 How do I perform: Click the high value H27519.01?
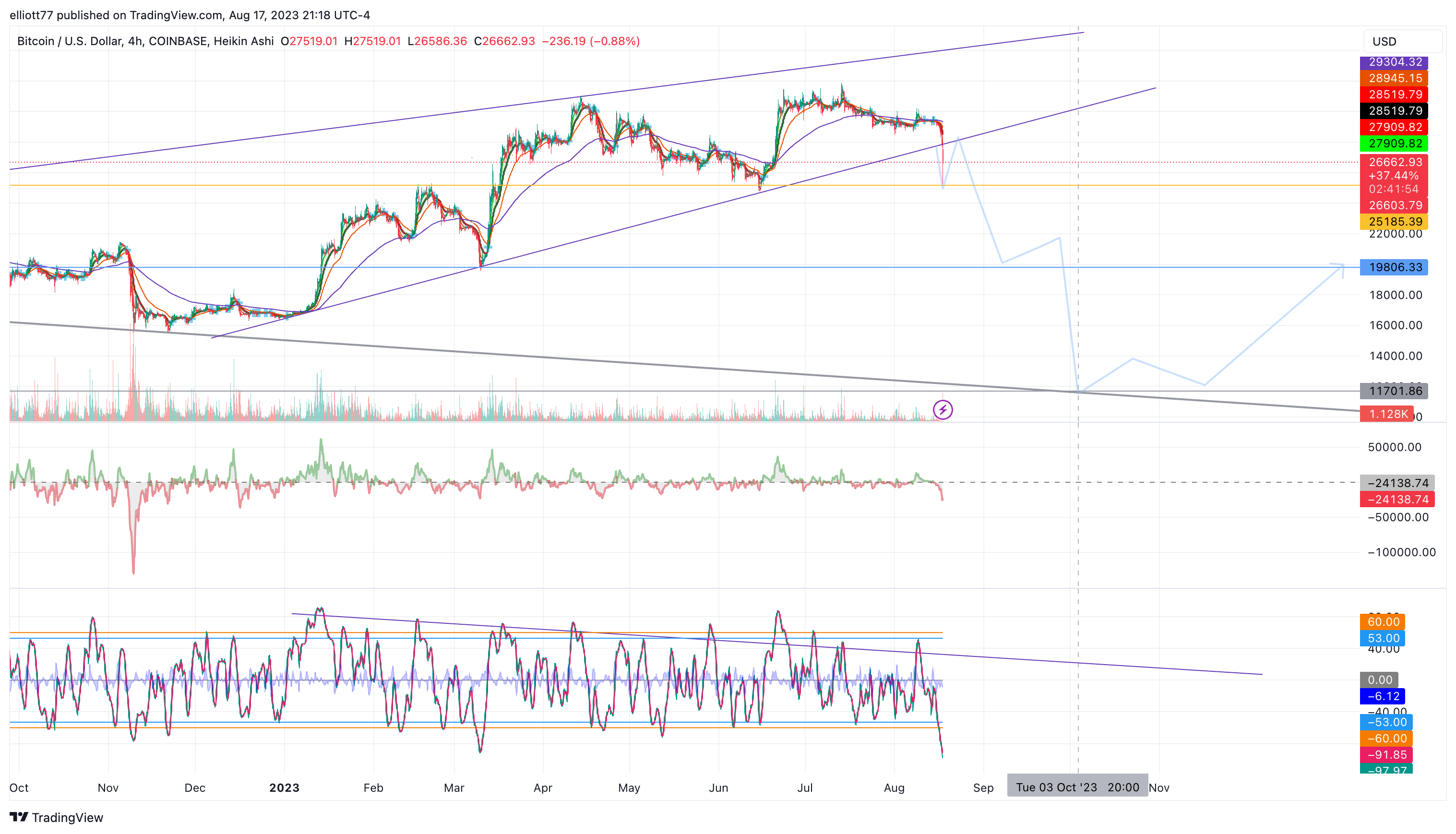[x=372, y=41]
